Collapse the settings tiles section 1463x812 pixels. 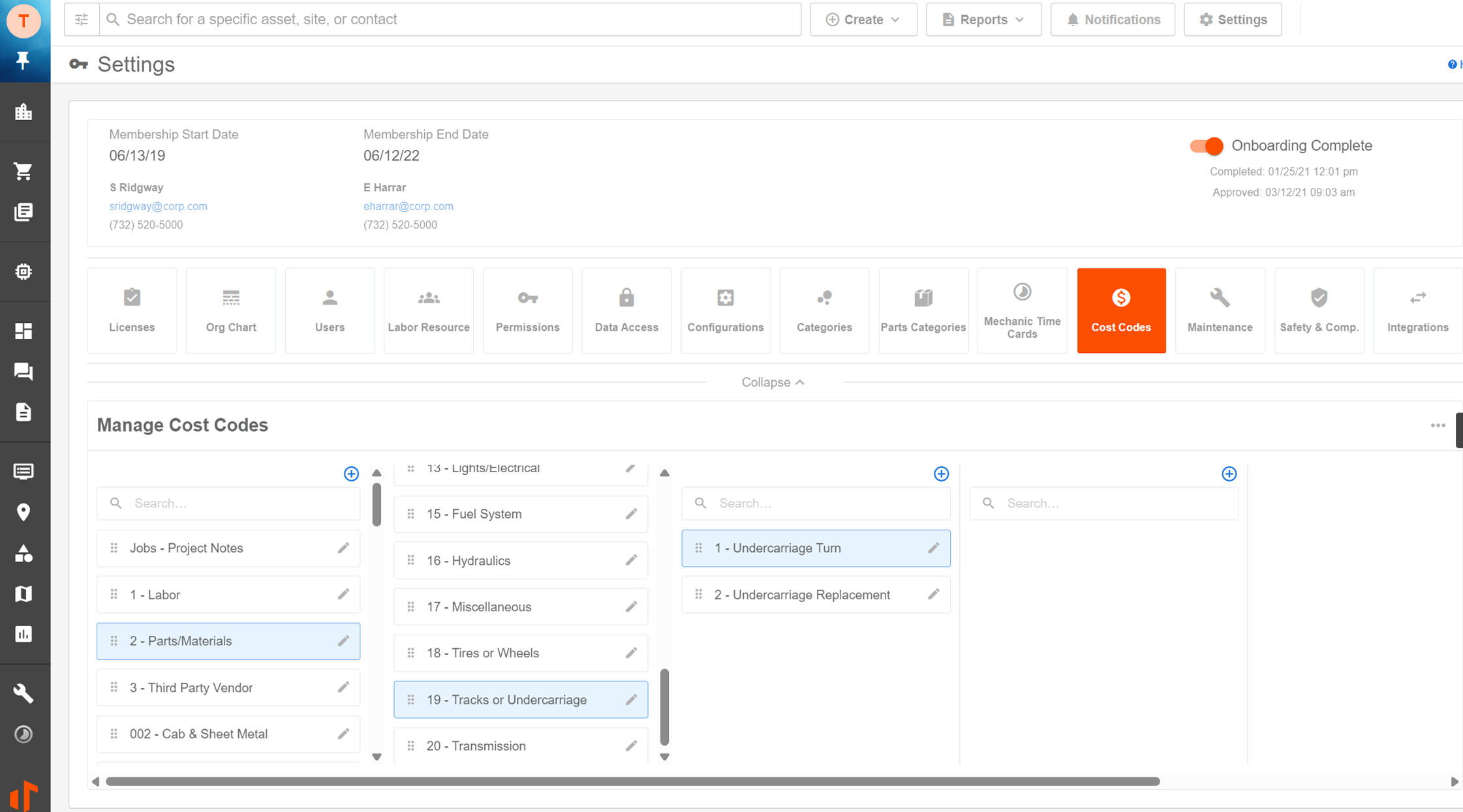pos(773,382)
